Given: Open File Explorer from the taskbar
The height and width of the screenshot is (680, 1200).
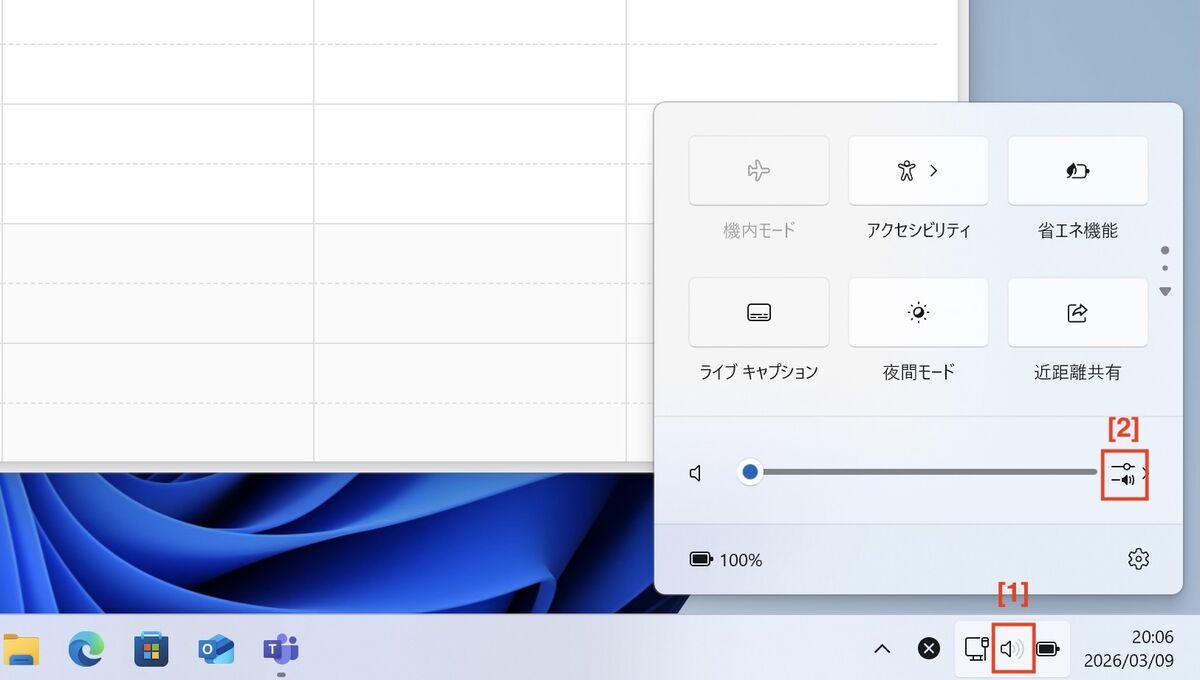Looking at the screenshot, I should [20, 650].
